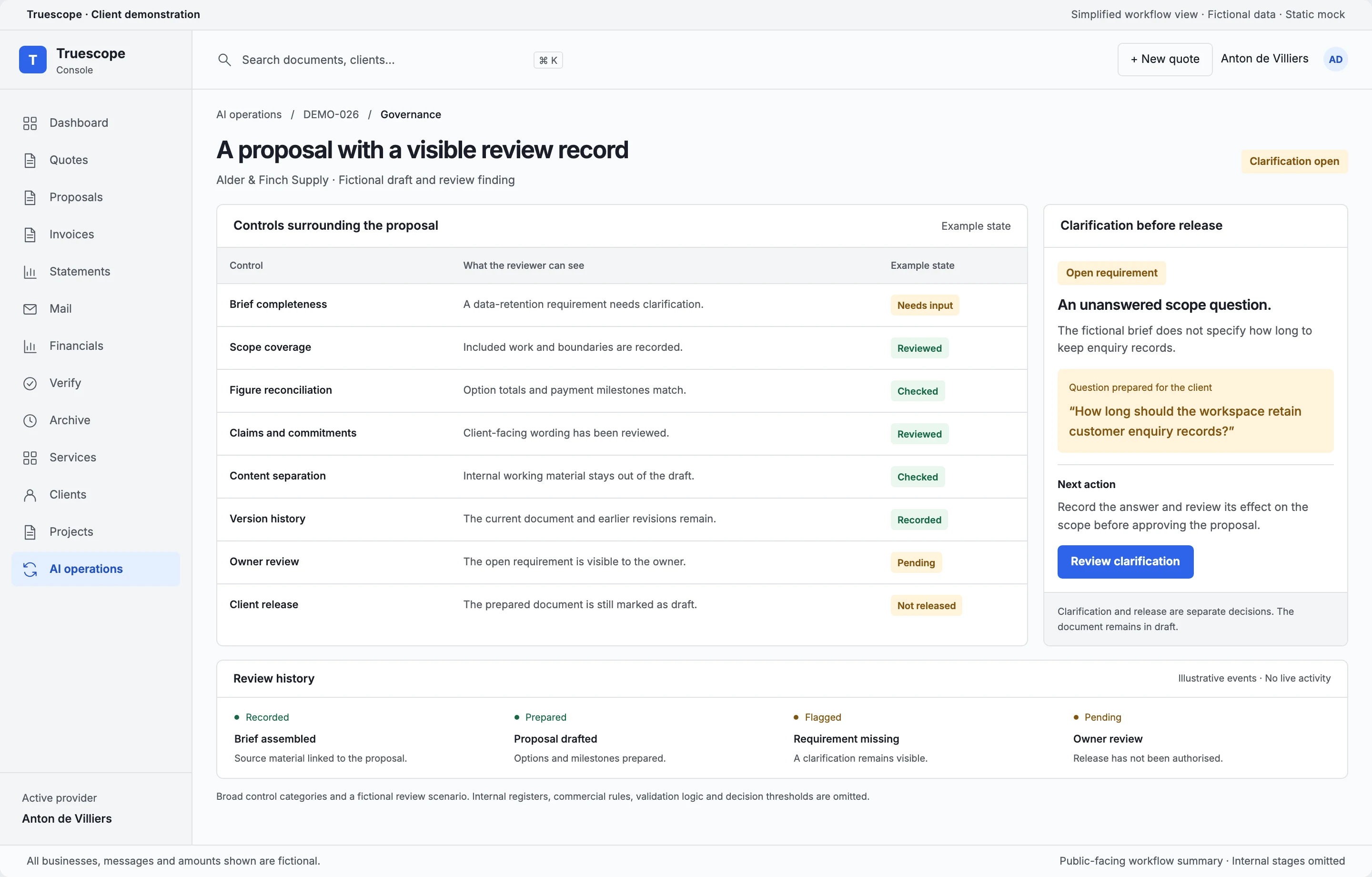This screenshot has height=877, width=1372.
Task: Click the Services grid icon
Action: (x=30, y=457)
